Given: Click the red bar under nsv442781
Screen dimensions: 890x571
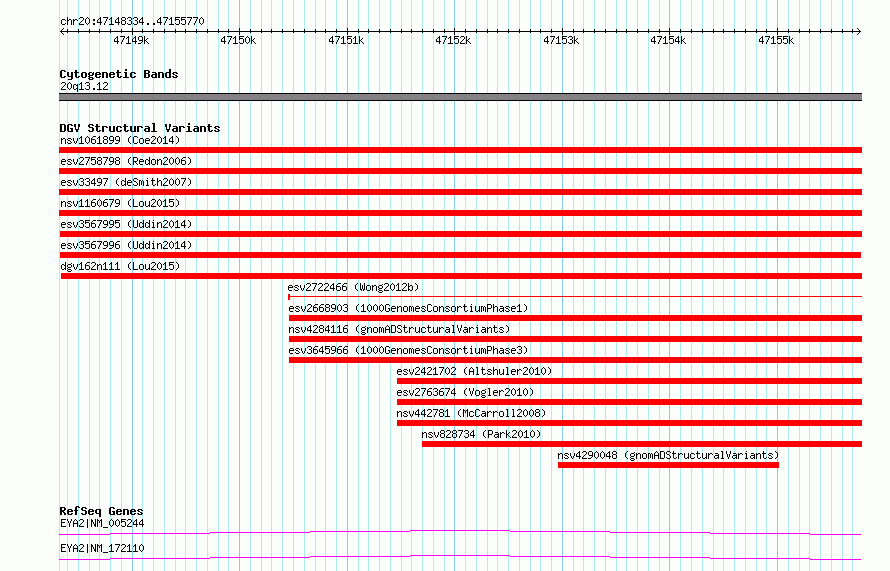Looking at the screenshot, I should [629, 423].
